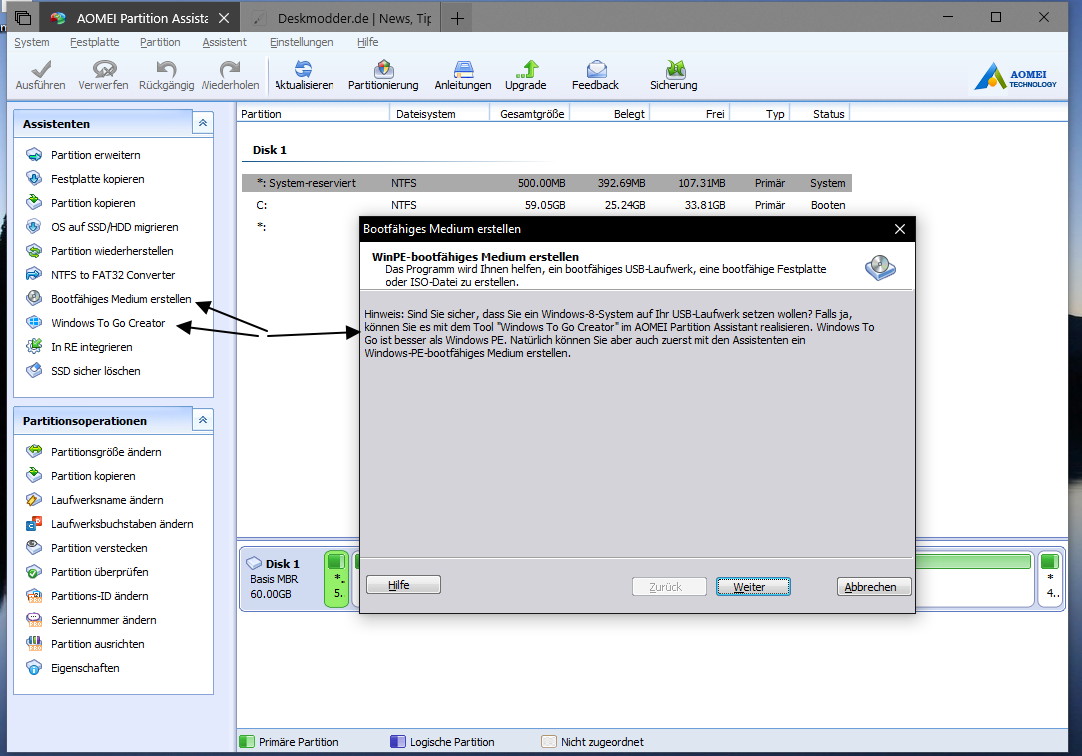This screenshot has height=756, width=1082.
Task: Open partition Eigenschaften
Action: 85,668
